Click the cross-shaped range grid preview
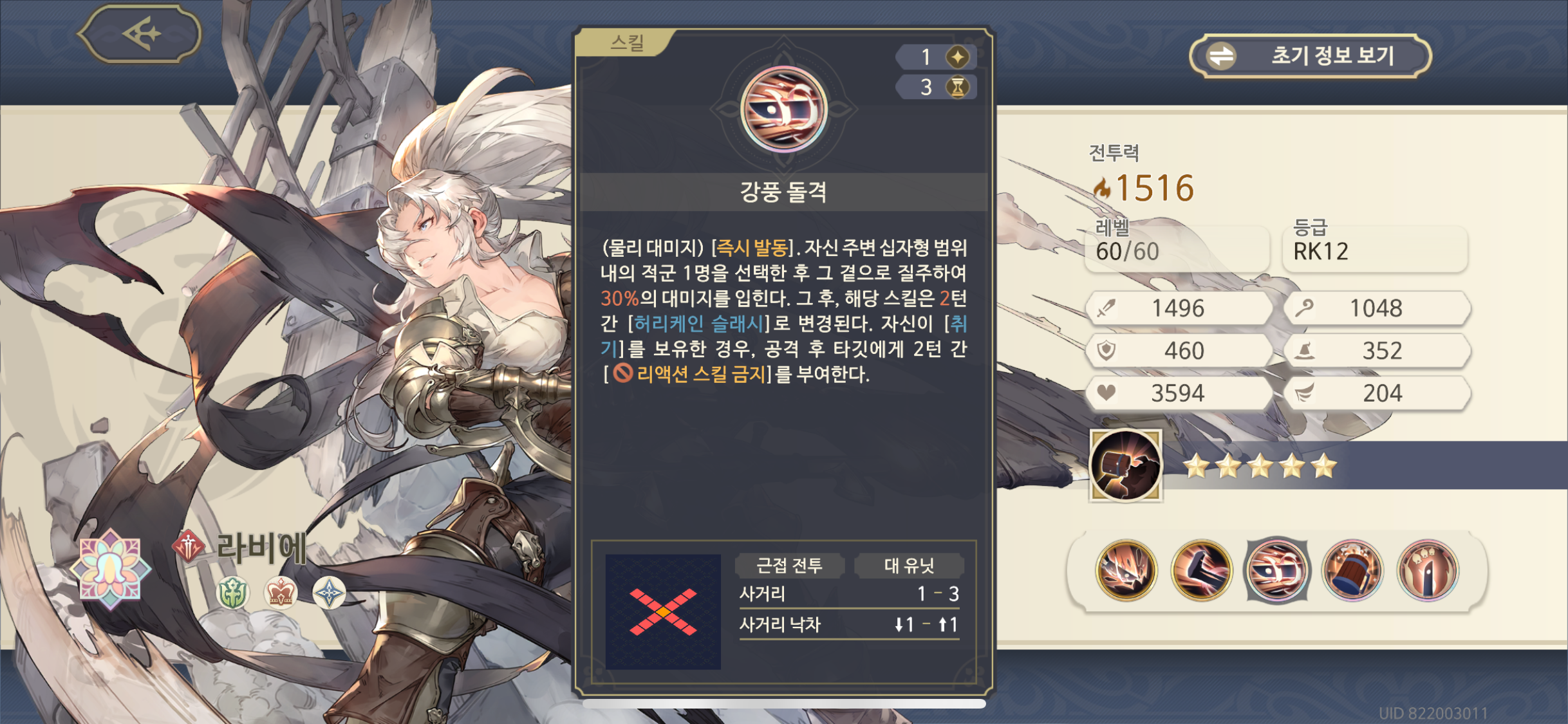 [663, 611]
